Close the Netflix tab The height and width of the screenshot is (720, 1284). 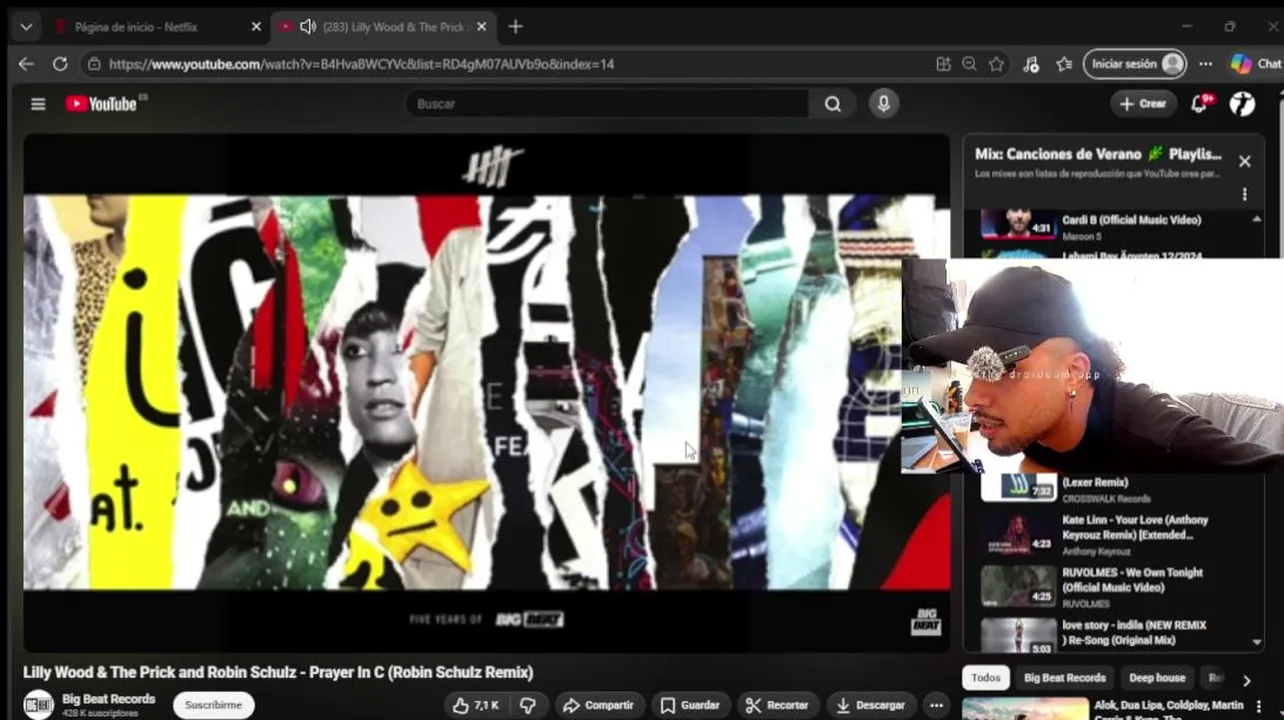tap(256, 27)
